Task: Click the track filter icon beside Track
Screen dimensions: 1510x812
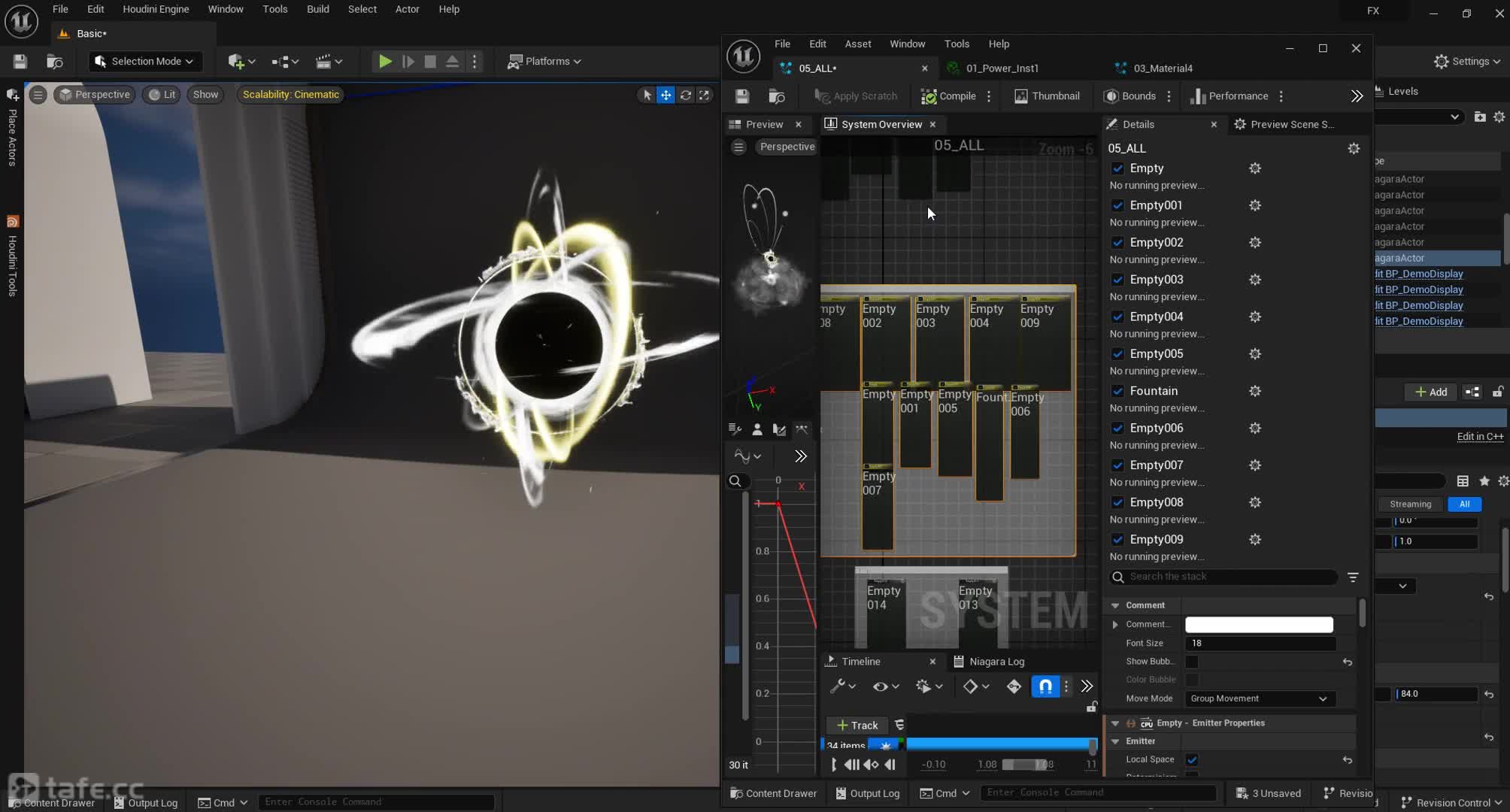Action: 899,726
